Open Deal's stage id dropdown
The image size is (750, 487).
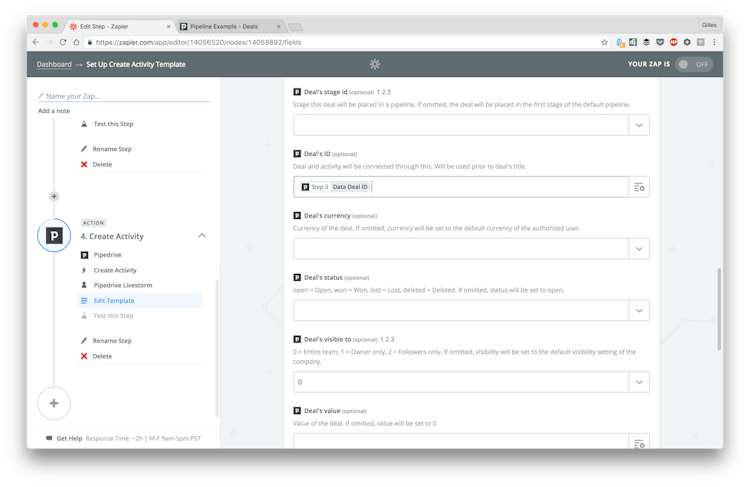(x=639, y=125)
